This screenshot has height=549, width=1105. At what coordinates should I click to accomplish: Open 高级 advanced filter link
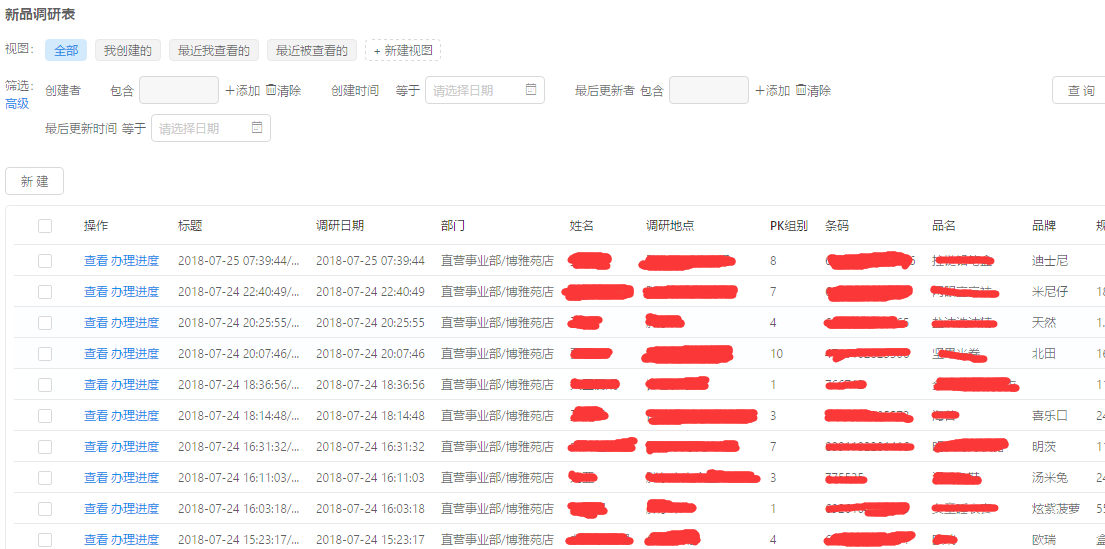[x=17, y=104]
